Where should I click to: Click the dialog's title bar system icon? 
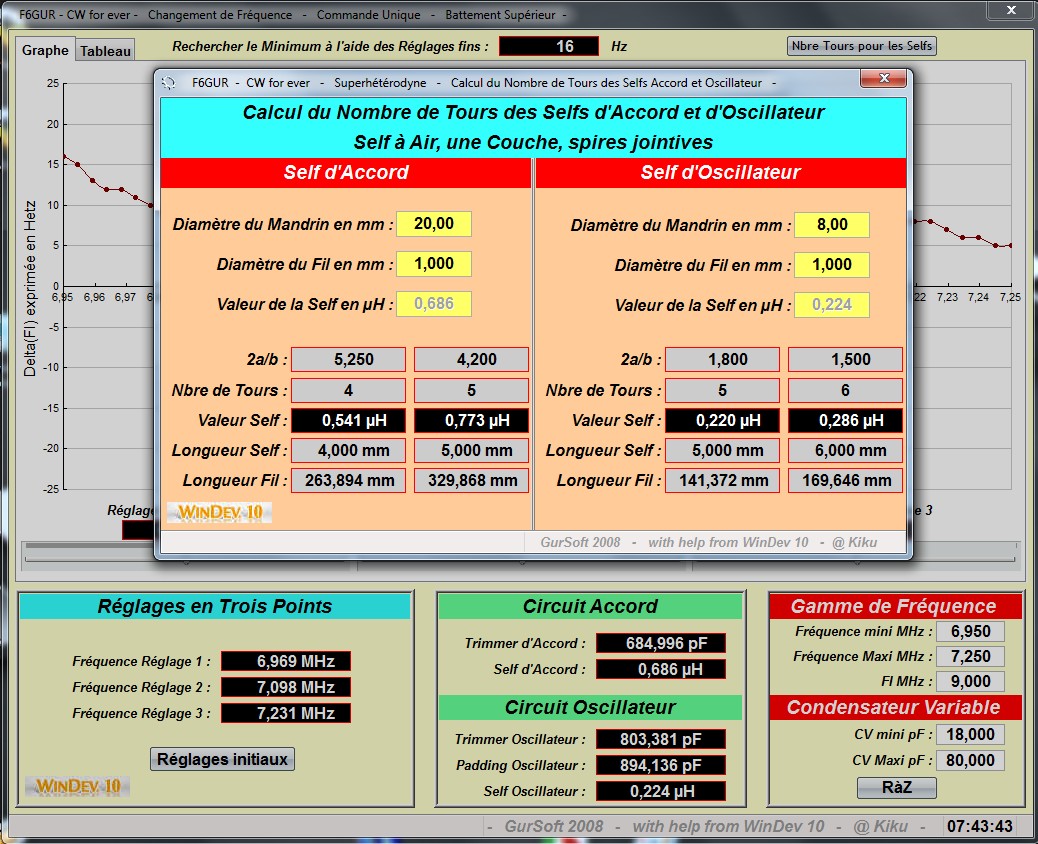pyautogui.click(x=169, y=82)
